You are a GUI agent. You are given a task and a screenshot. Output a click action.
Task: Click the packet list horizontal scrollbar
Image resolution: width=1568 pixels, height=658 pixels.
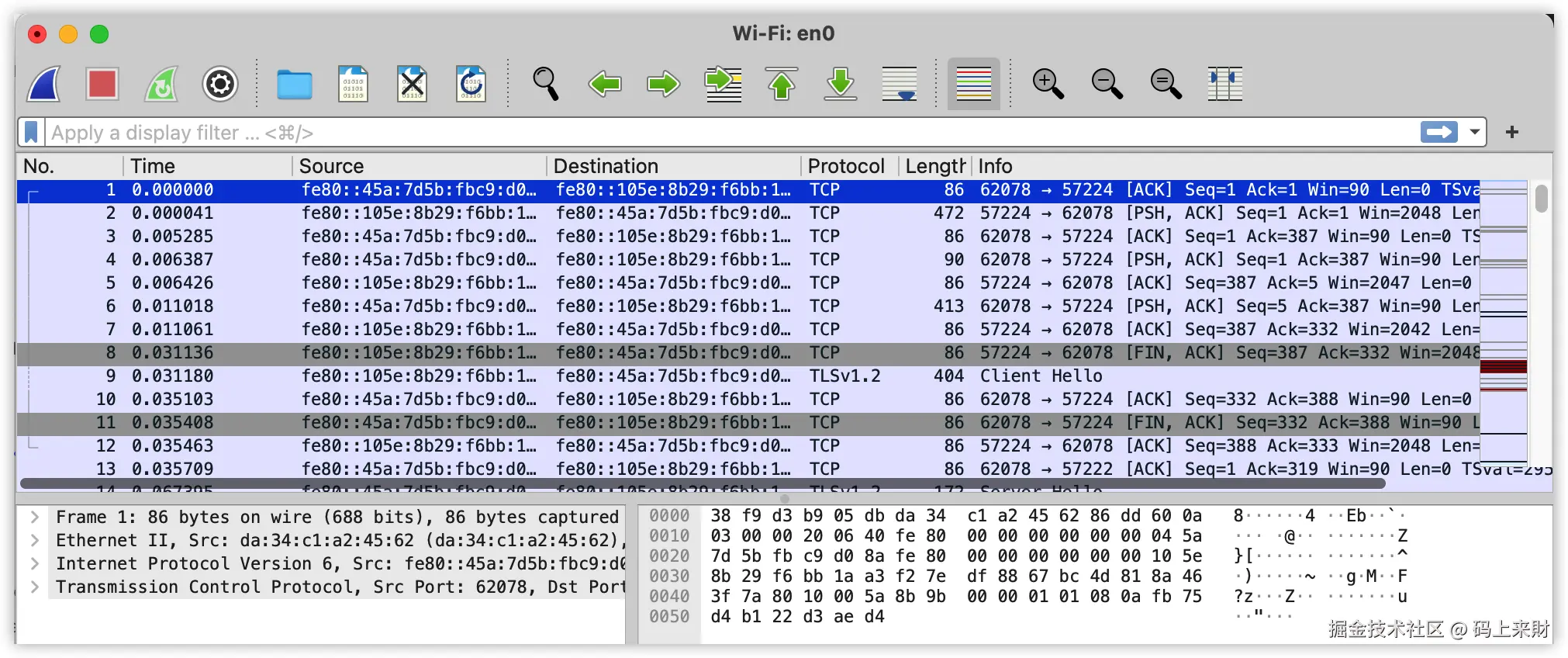[703, 483]
